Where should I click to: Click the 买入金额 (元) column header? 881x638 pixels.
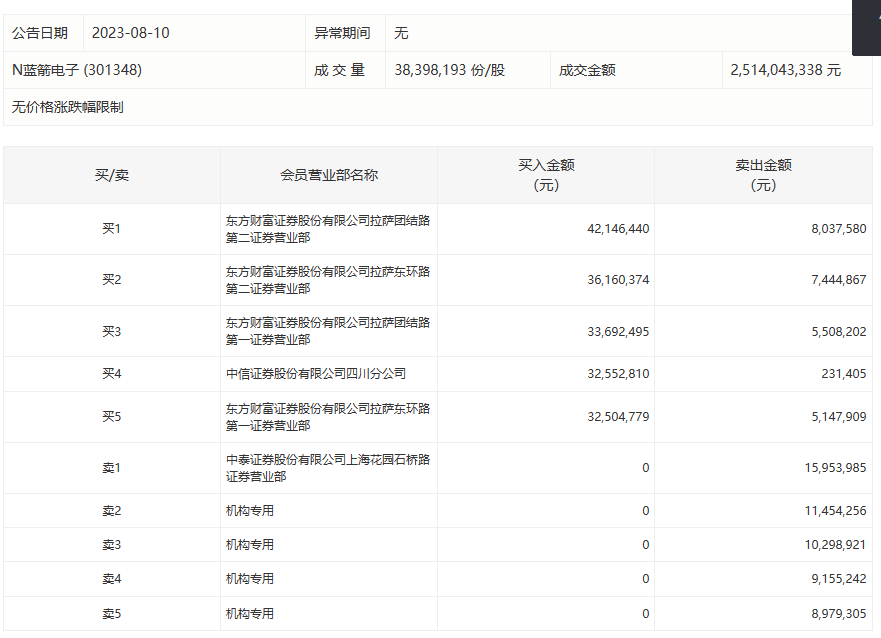(x=546, y=175)
